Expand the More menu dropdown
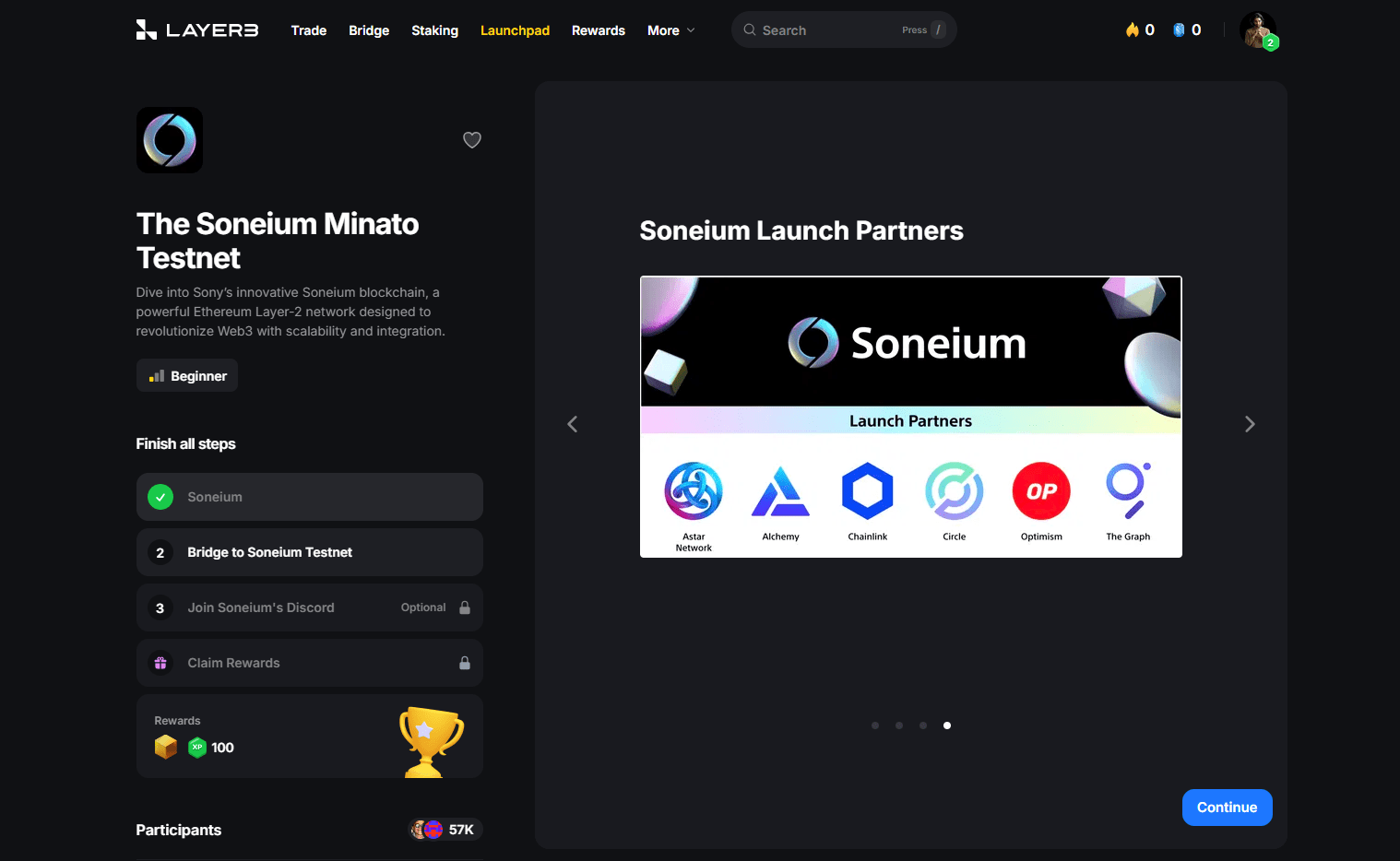The width and height of the screenshot is (1400, 861). [x=671, y=30]
